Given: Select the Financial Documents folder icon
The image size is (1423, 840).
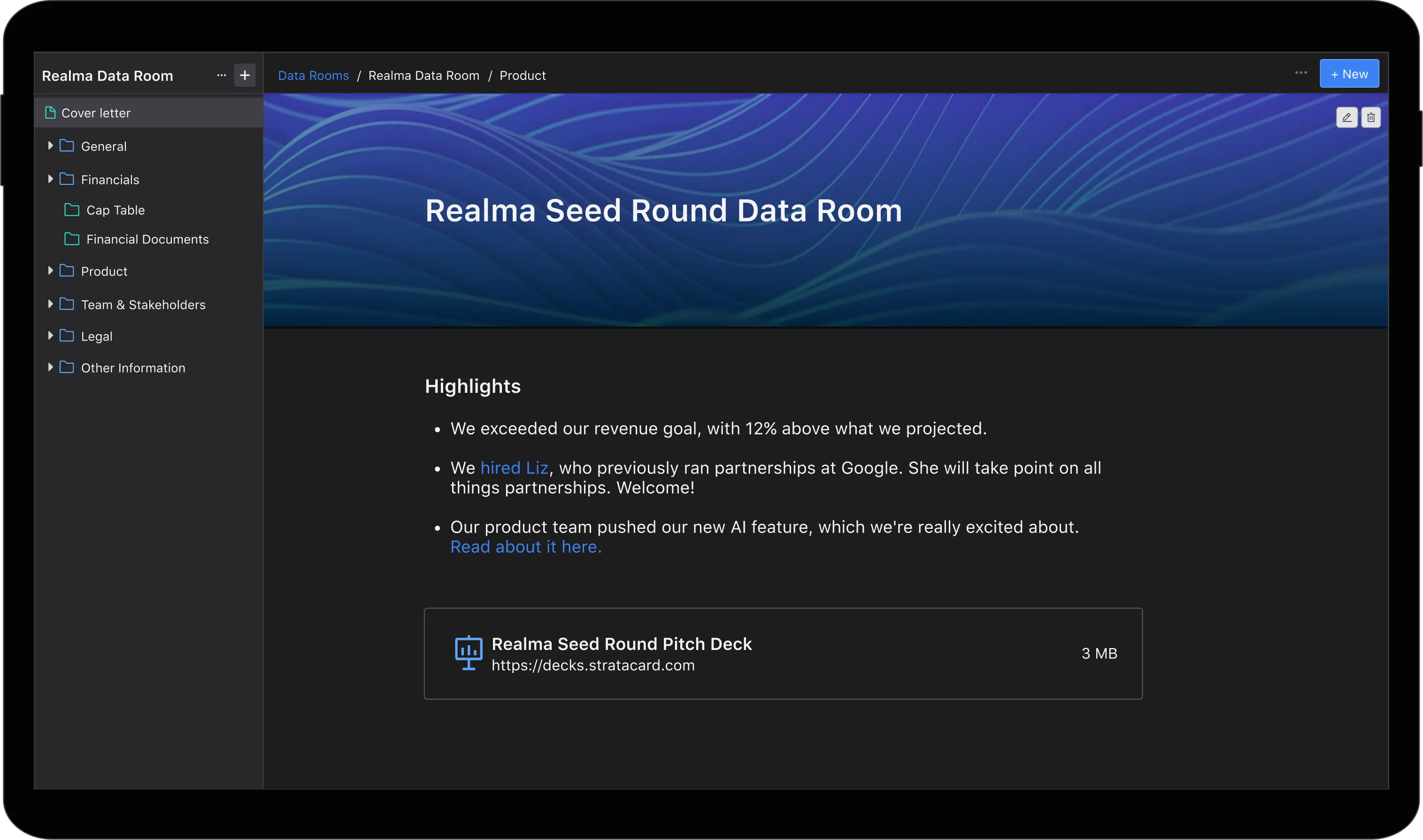Looking at the screenshot, I should coord(72,239).
